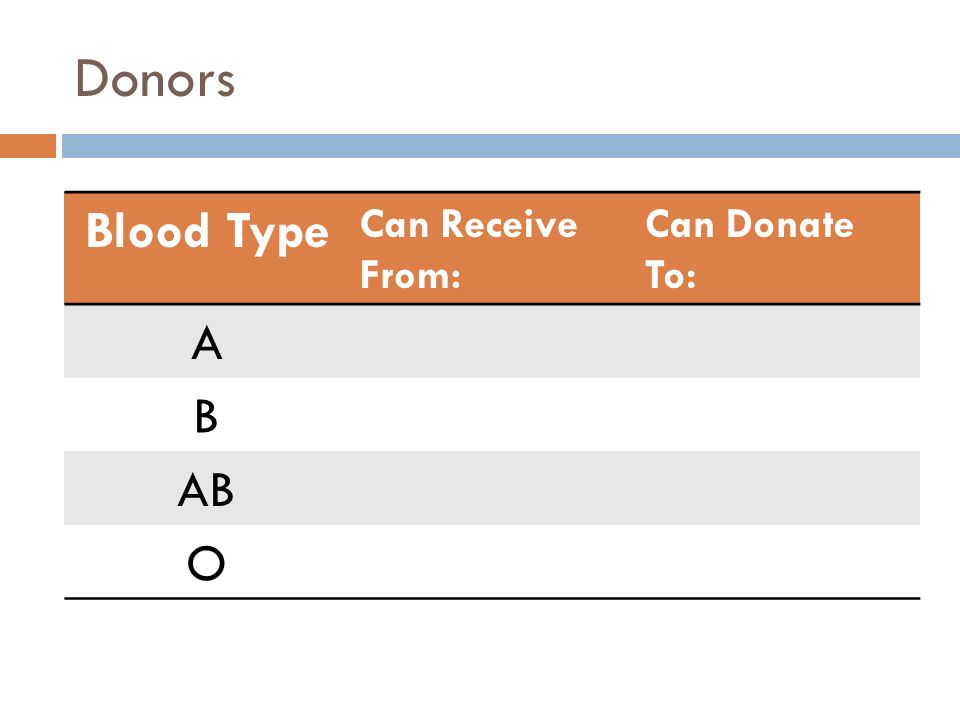Click the Donors slide title

tap(155, 78)
